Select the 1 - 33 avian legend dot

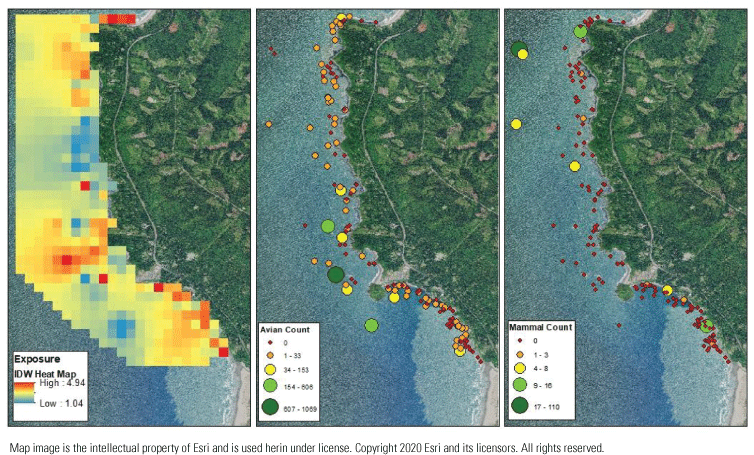271,353
